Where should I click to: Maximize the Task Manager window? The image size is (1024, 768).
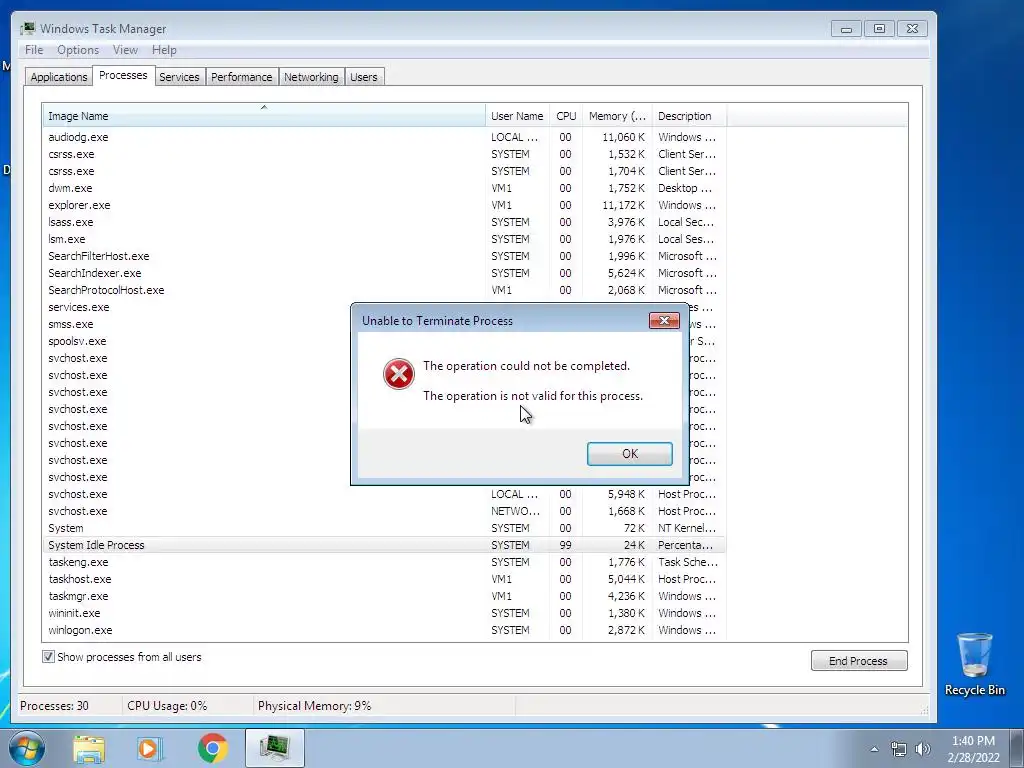[x=879, y=29]
